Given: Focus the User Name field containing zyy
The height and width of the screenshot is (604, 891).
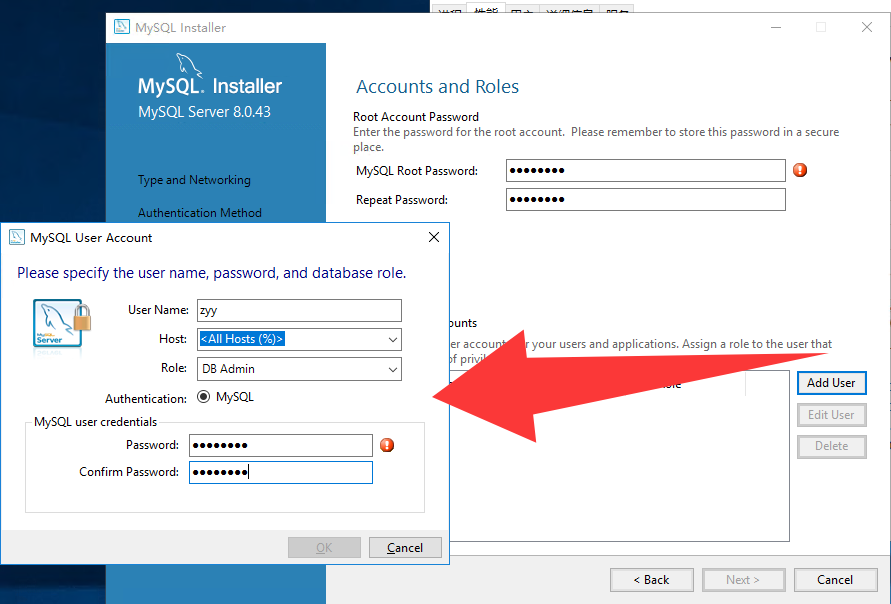Looking at the screenshot, I should [x=299, y=310].
